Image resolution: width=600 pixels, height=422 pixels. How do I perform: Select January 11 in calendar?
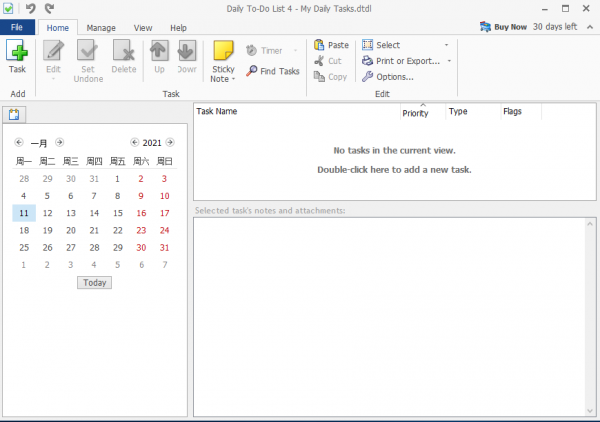(x=24, y=213)
